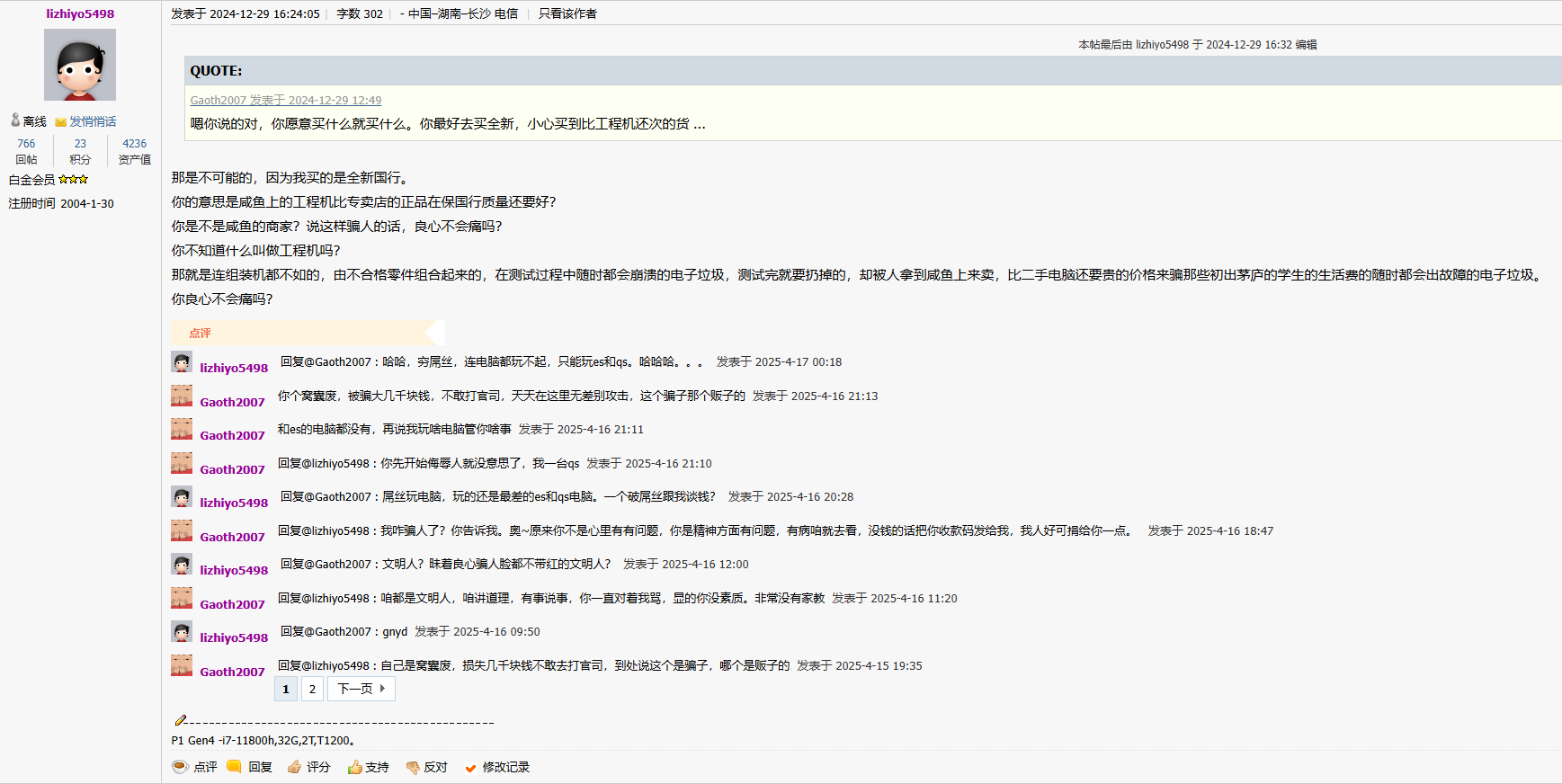Open Gaoth2007 name on 21:10 comment
This screenshot has height=784, width=1562.
pos(232,469)
